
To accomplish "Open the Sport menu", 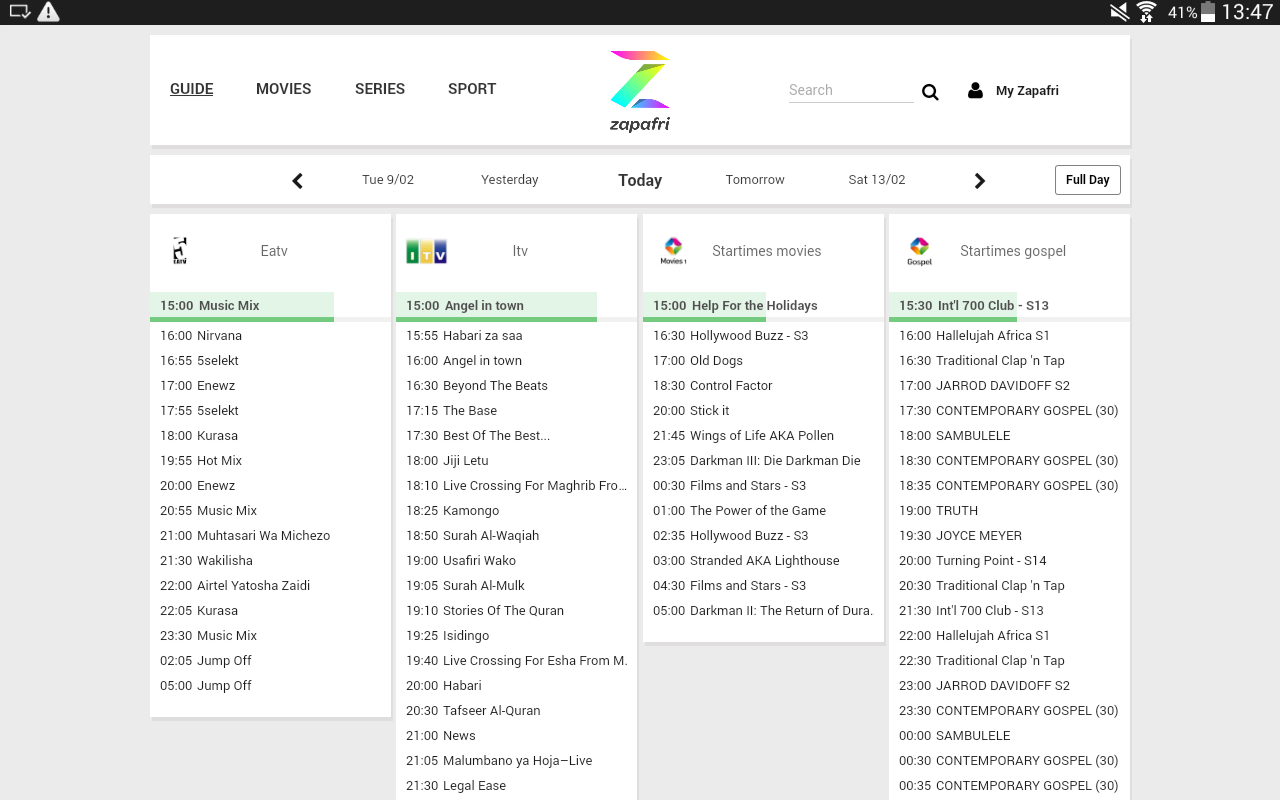I will 472,89.
